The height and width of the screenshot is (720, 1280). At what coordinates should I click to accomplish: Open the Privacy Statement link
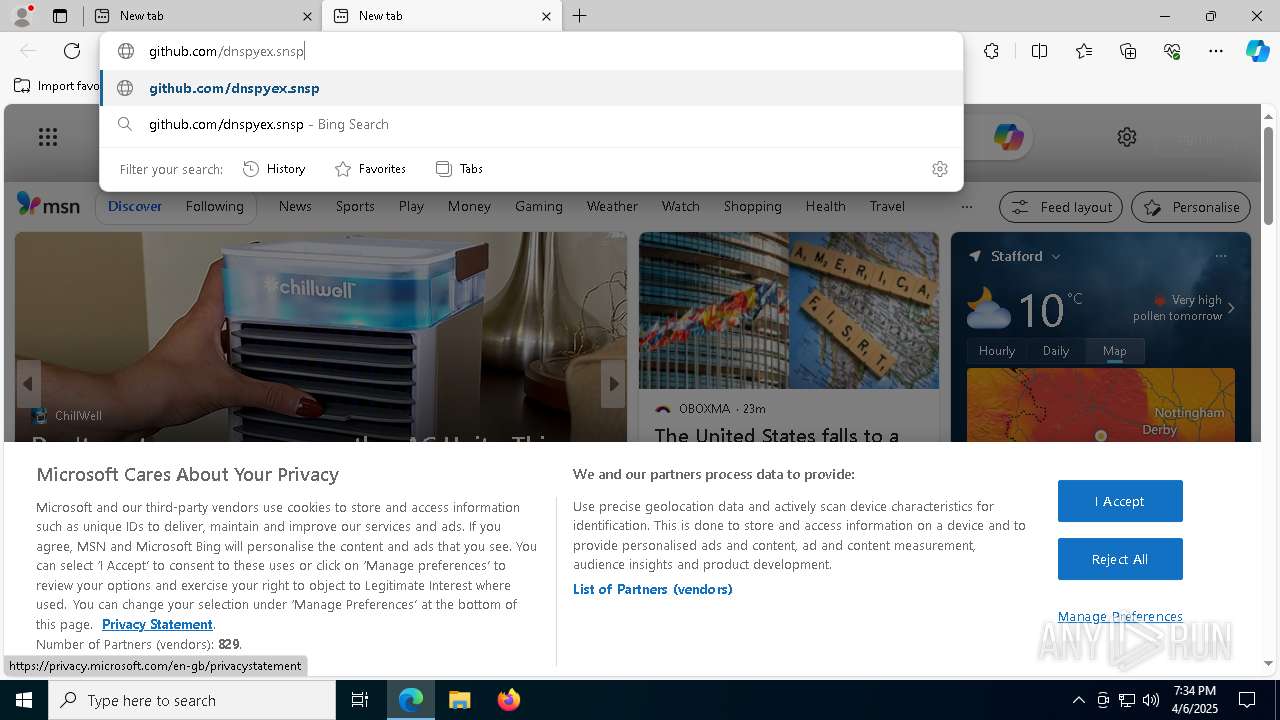pyautogui.click(x=157, y=624)
